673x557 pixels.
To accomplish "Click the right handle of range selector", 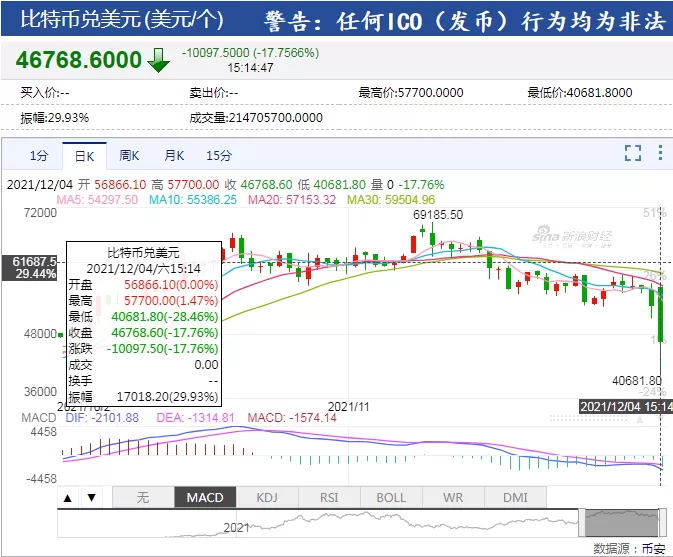I will [x=661, y=522].
